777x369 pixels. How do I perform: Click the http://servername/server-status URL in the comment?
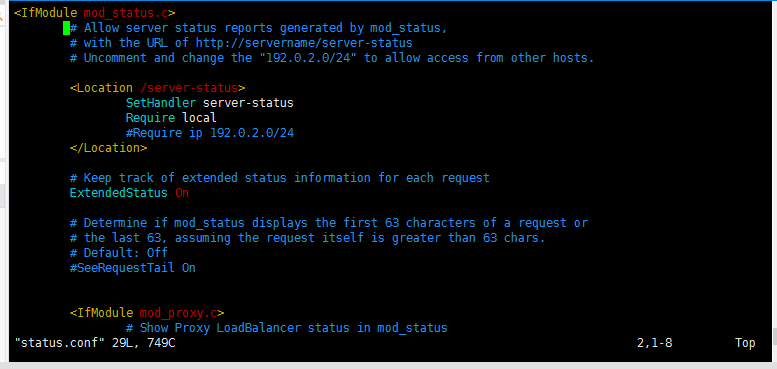(x=304, y=43)
